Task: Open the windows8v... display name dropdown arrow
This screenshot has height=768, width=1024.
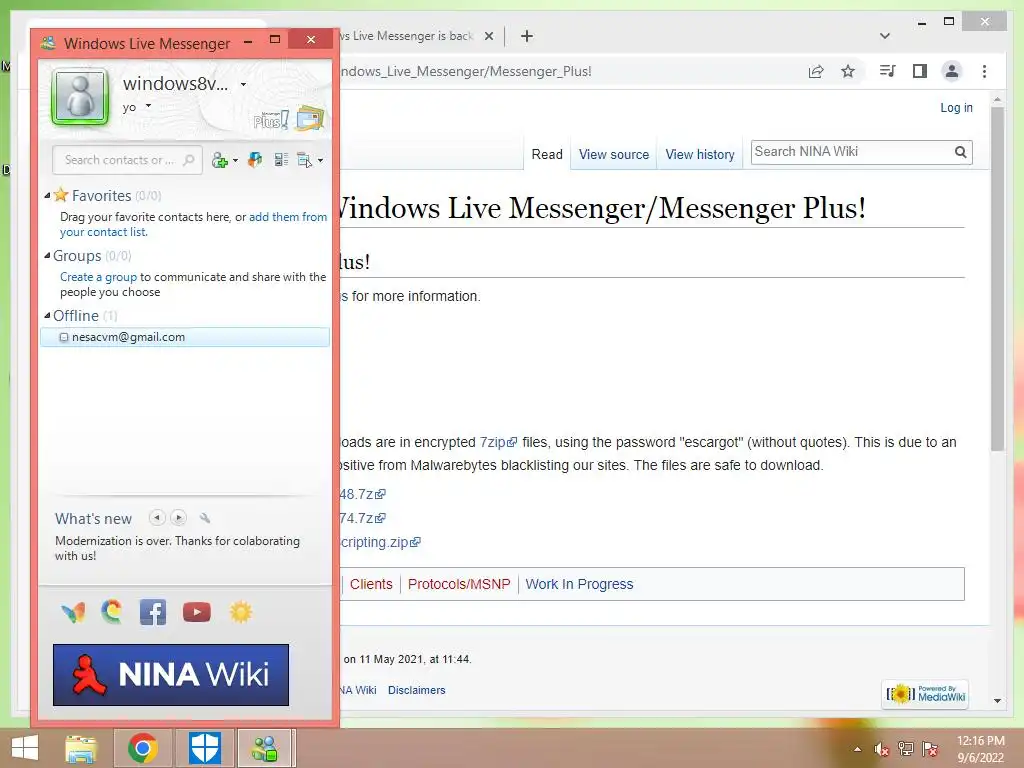Action: (x=244, y=84)
